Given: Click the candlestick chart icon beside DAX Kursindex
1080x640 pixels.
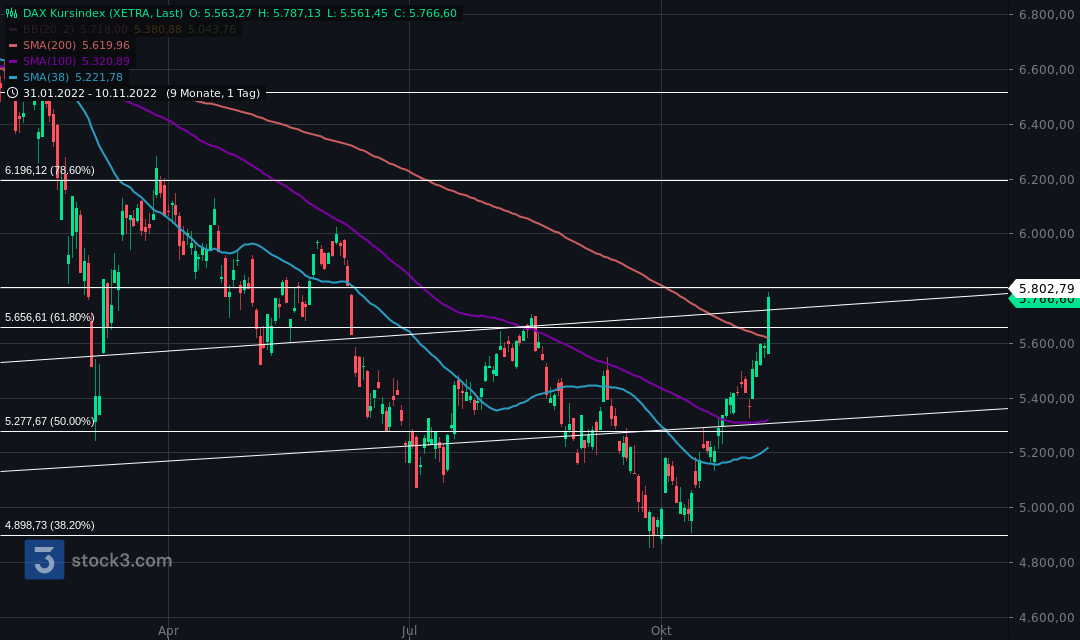Looking at the screenshot, I should (x=12, y=13).
